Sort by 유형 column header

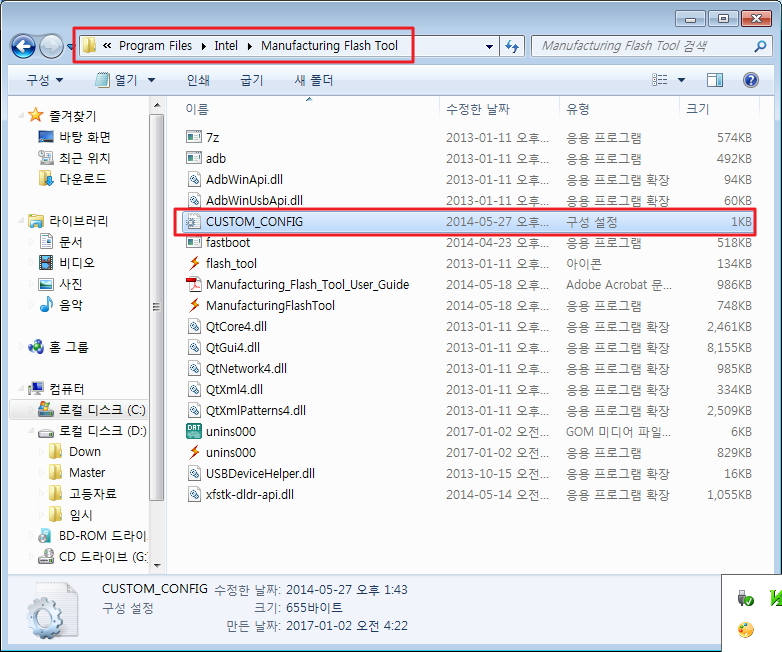pos(578,109)
